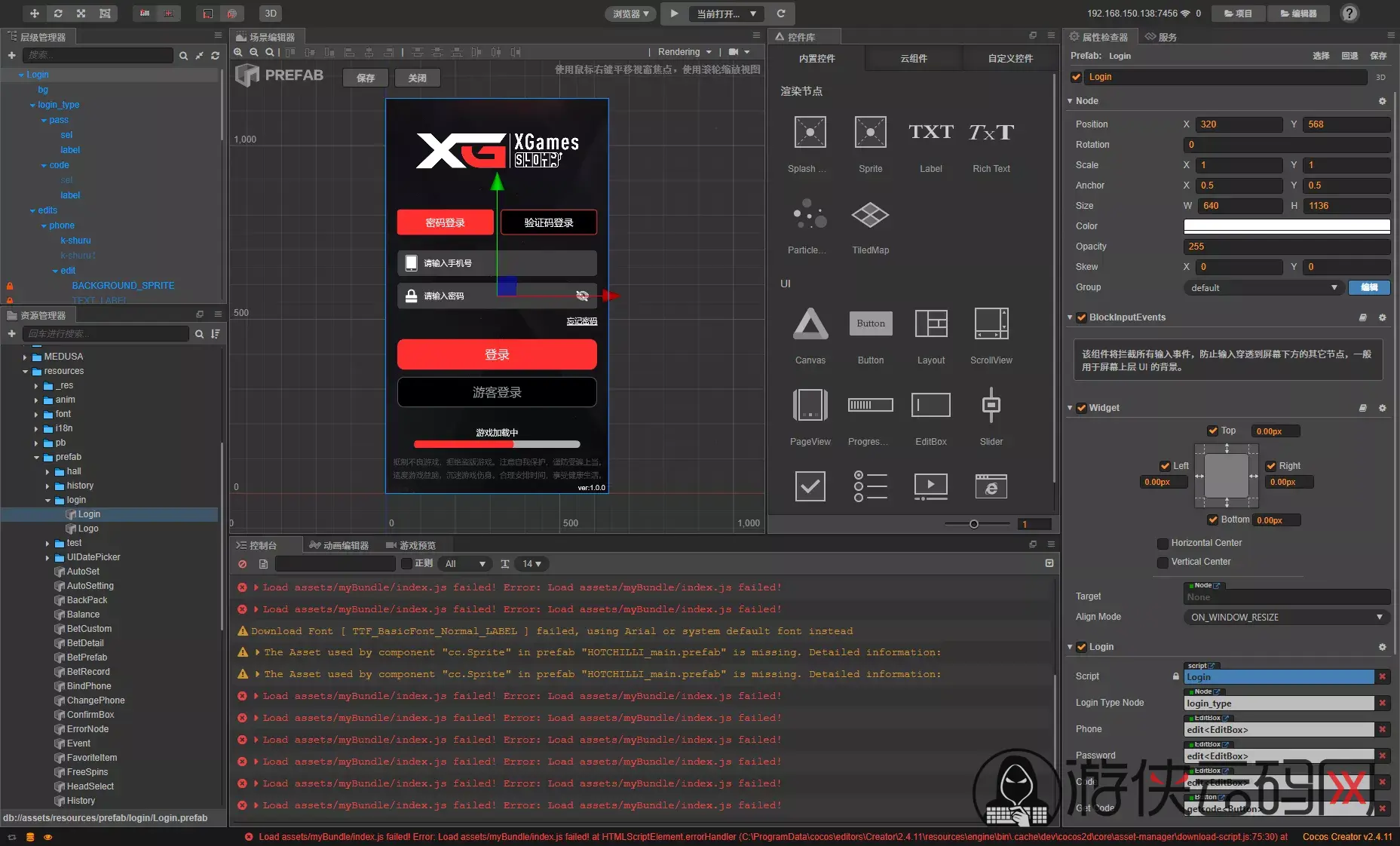The width and height of the screenshot is (1400, 846).
Task: Expand the MEDUSA folder in assets
Action: (25, 357)
